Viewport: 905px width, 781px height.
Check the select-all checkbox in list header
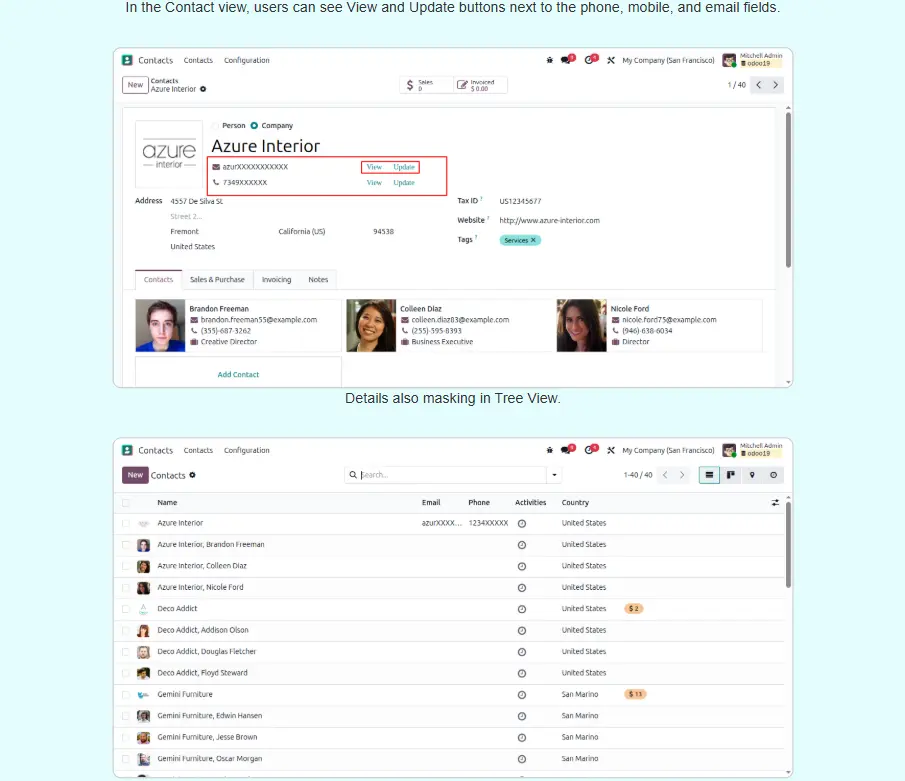pyautogui.click(x=126, y=503)
